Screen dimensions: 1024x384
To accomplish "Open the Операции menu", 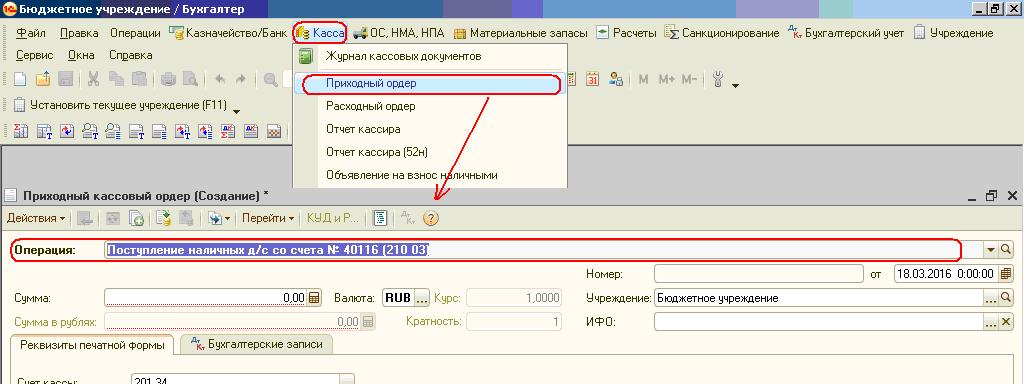I will pos(135,33).
